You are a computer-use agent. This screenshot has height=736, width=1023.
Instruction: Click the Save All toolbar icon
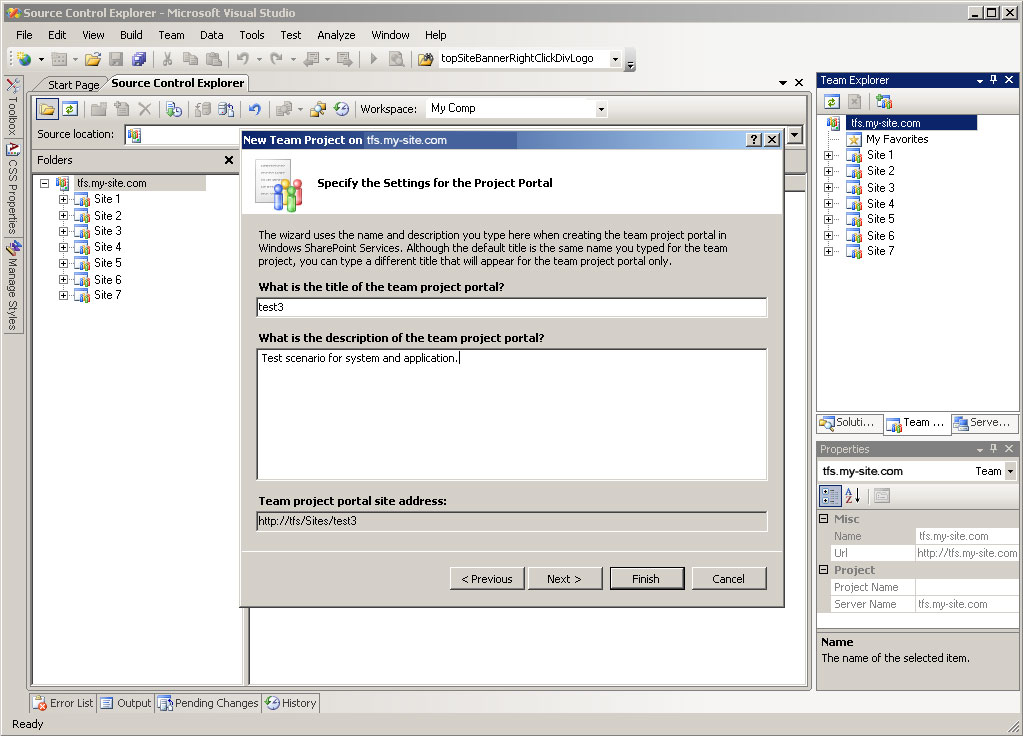tap(139, 59)
